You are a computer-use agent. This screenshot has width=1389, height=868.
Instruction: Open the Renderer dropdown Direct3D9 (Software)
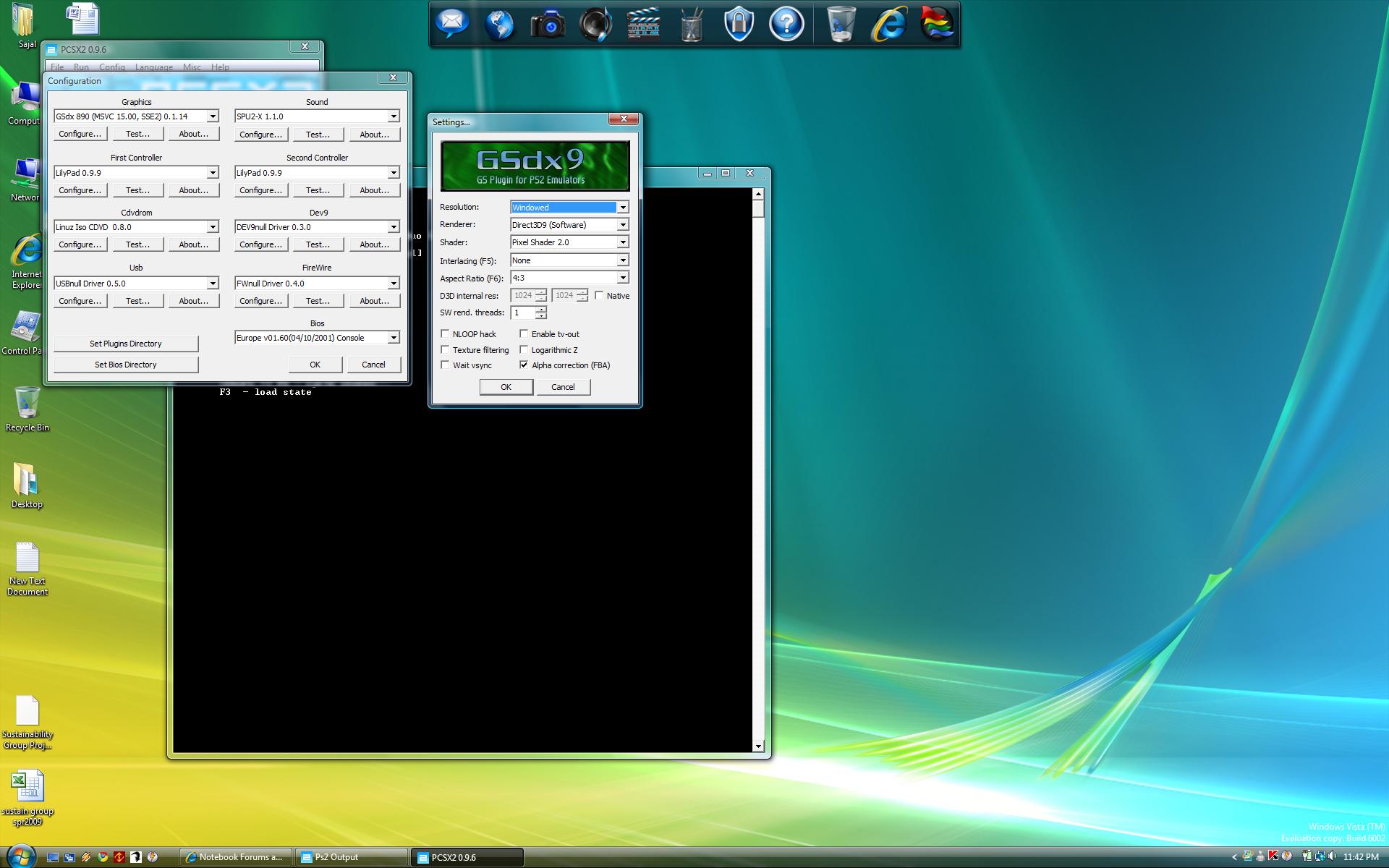click(569, 224)
